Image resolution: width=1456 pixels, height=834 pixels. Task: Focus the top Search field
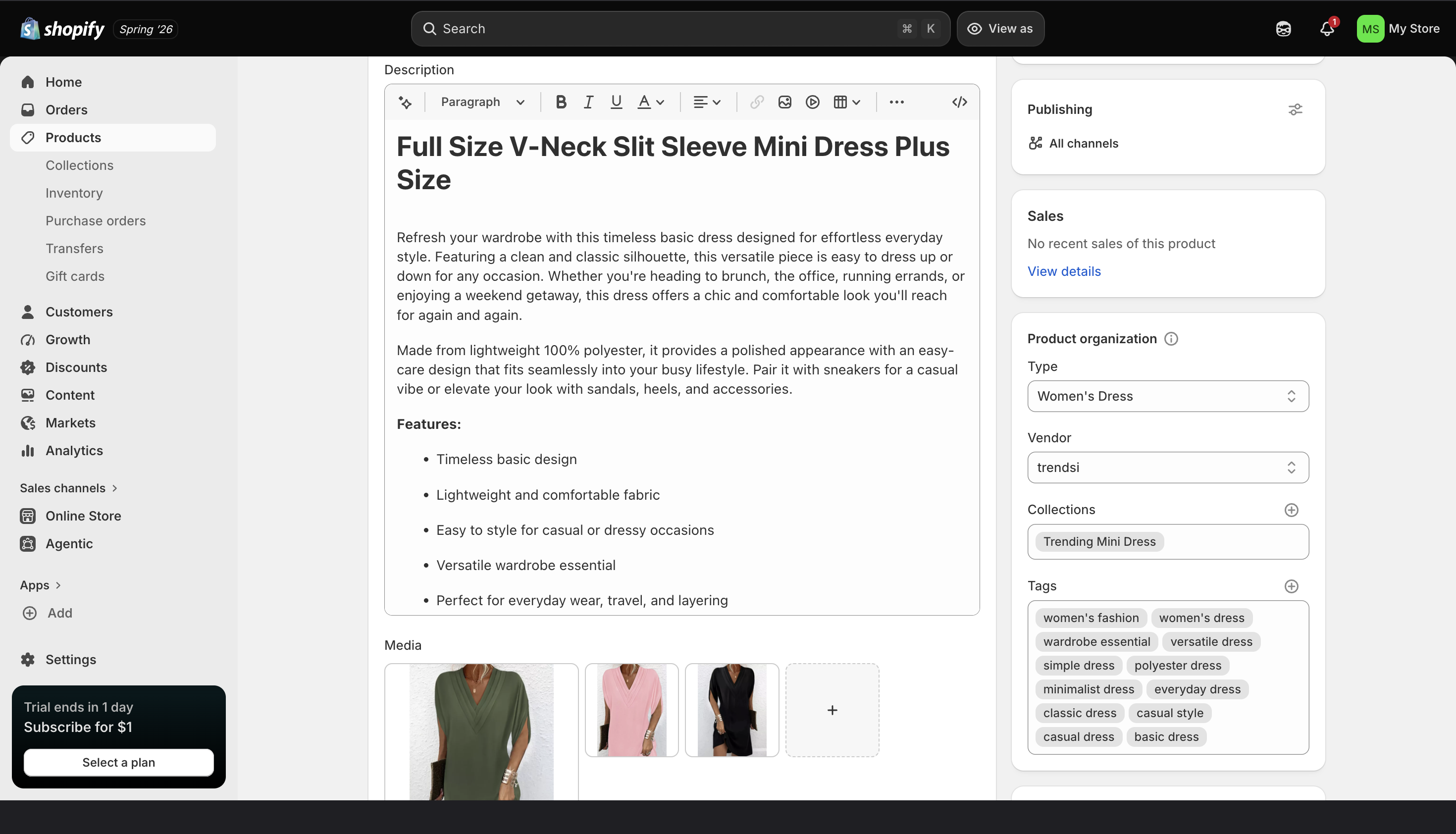tap(680, 29)
